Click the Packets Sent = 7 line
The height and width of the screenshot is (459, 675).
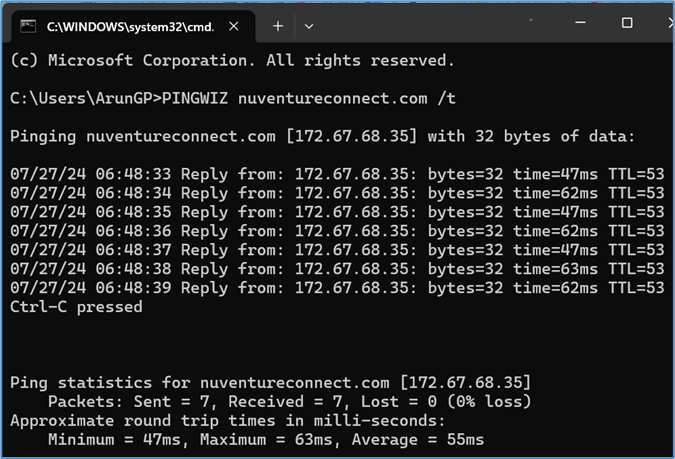coord(289,401)
